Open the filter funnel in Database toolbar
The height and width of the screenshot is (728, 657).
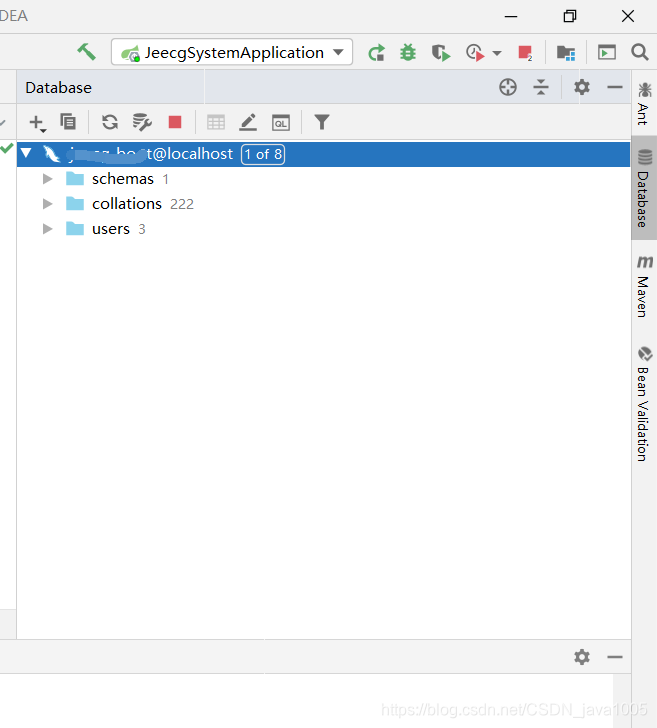coord(322,122)
